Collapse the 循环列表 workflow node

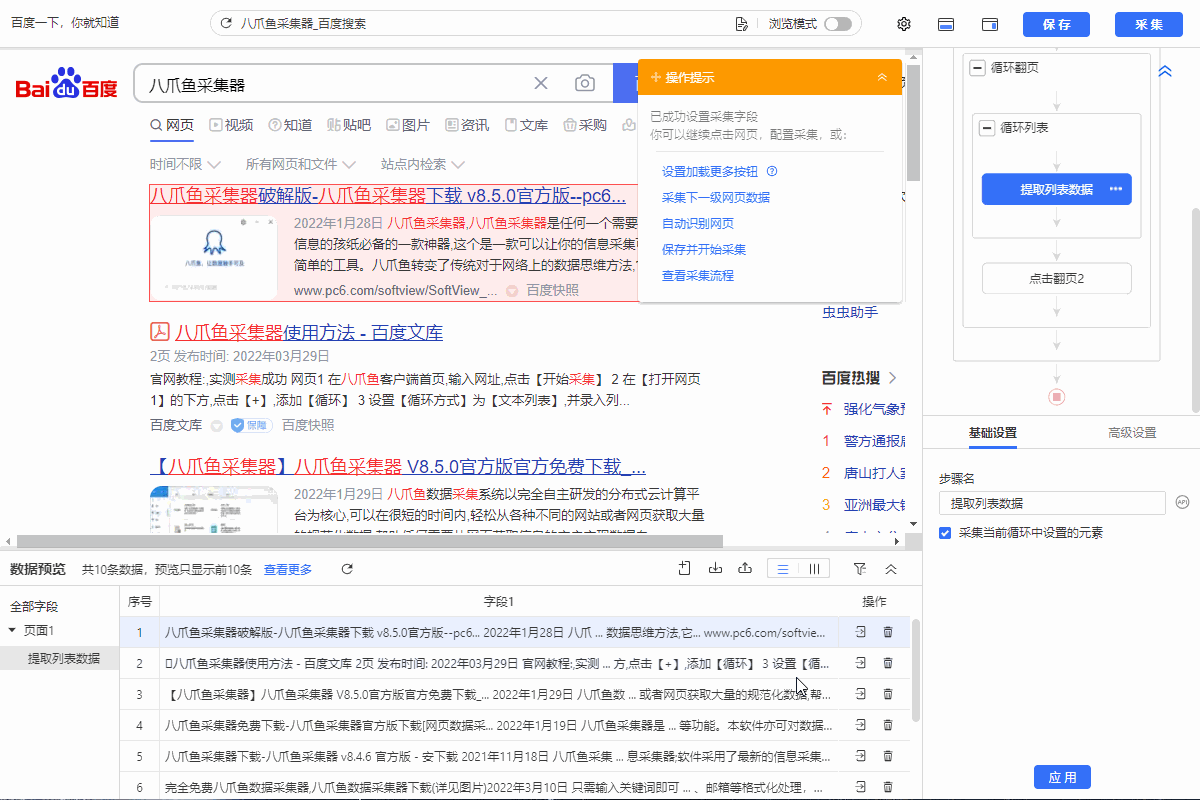click(x=988, y=127)
